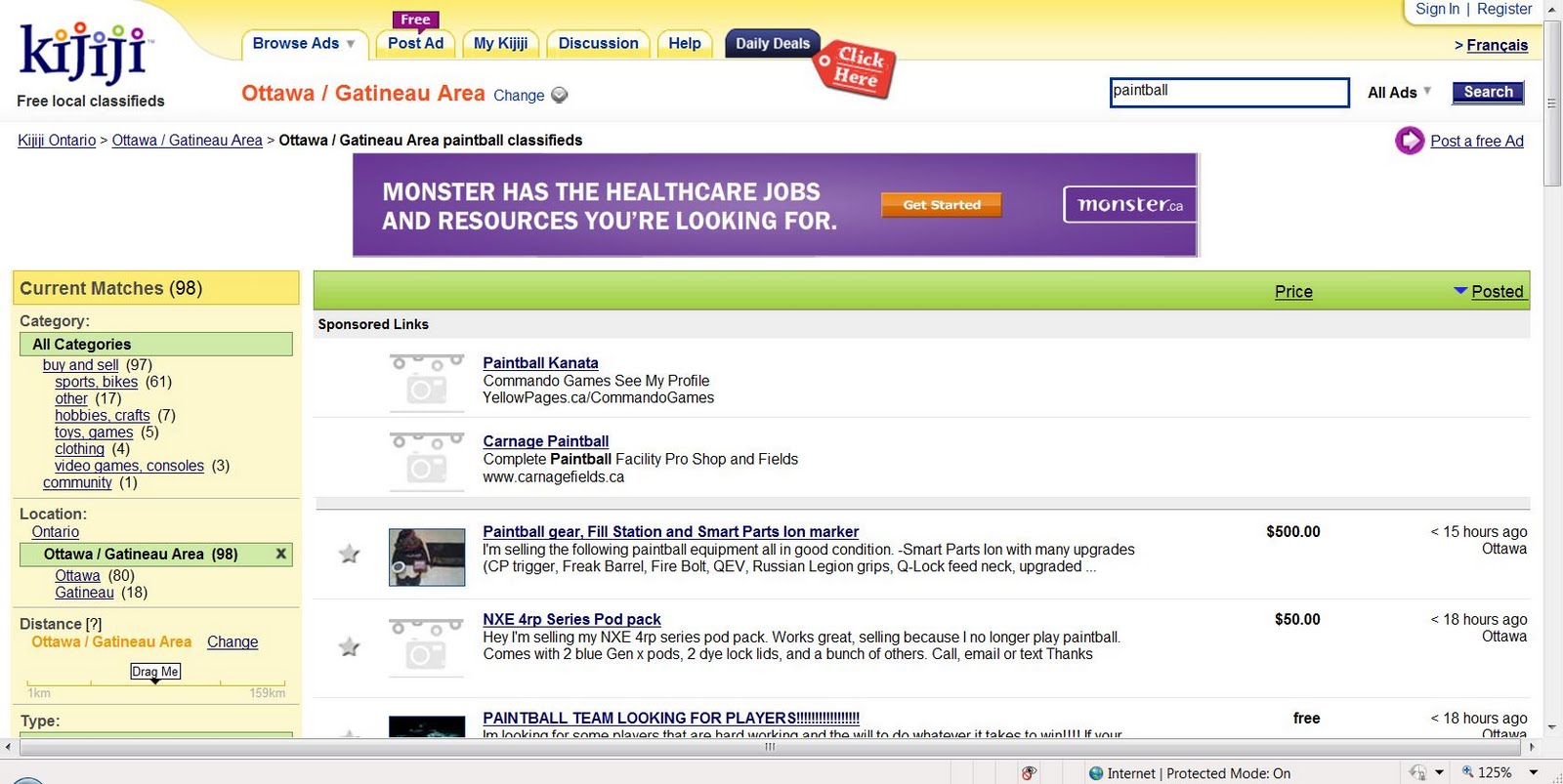The width and height of the screenshot is (1563, 784).
Task: Click the Kijiji logo
Action: [84, 54]
